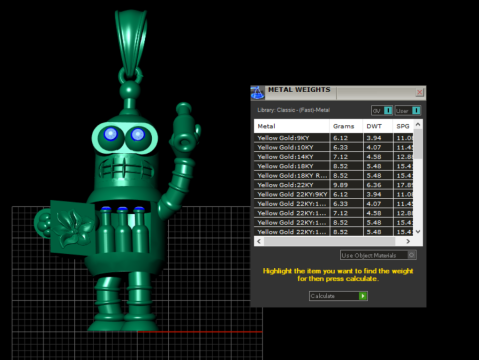Click 3.94 DWT in Yellow Gold:9KY row
480x360 pixels.
pos(378,138)
